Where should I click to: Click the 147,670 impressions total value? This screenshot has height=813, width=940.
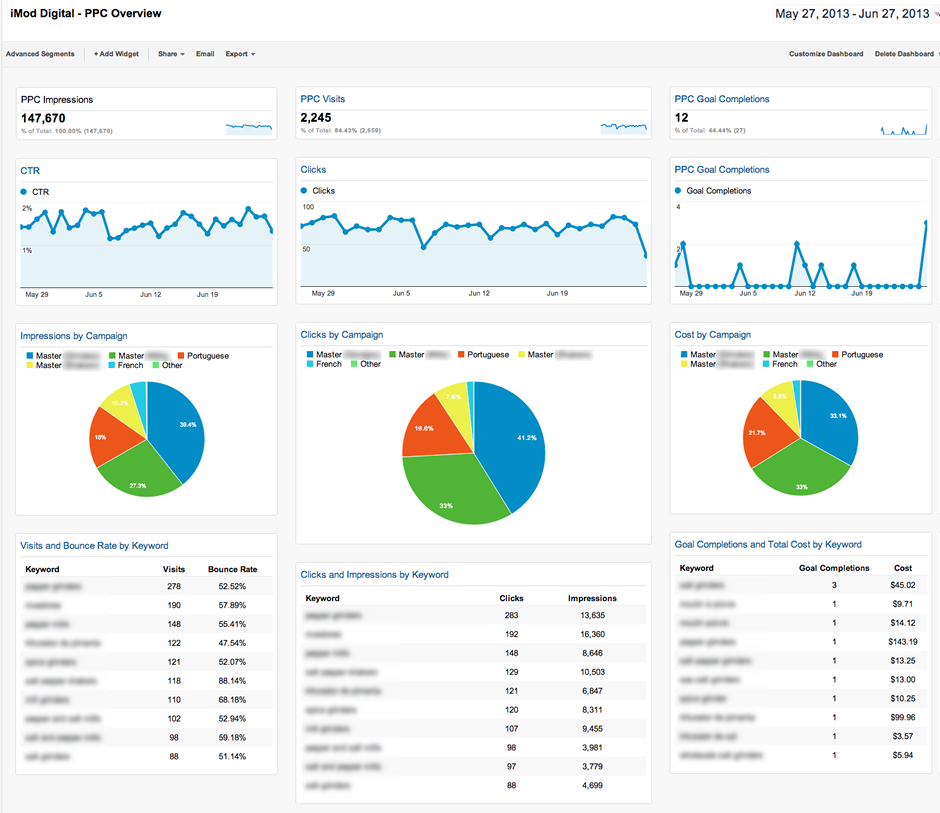(x=43, y=118)
